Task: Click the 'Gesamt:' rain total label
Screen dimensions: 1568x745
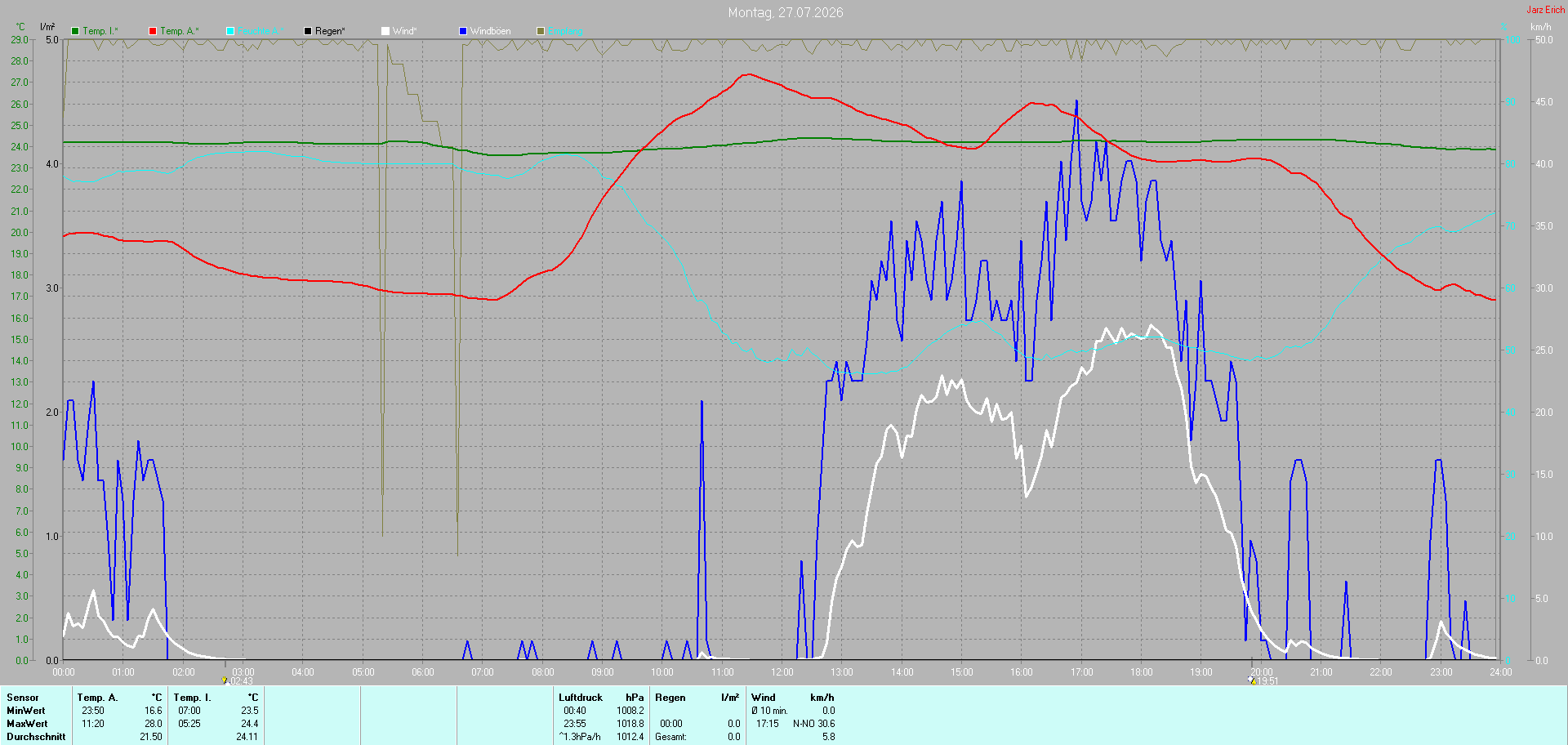Action: tap(670, 737)
